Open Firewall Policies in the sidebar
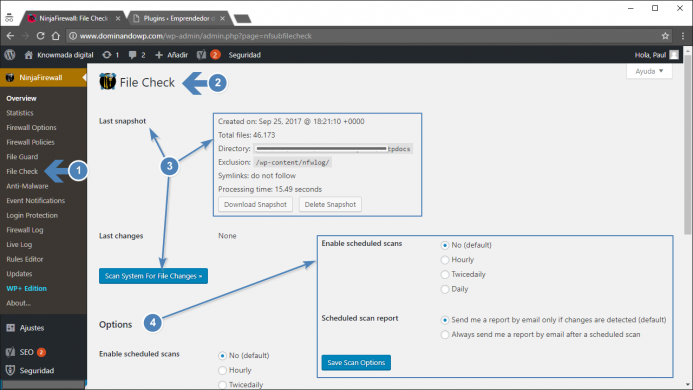This screenshot has width=693, height=390. (x=30, y=142)
